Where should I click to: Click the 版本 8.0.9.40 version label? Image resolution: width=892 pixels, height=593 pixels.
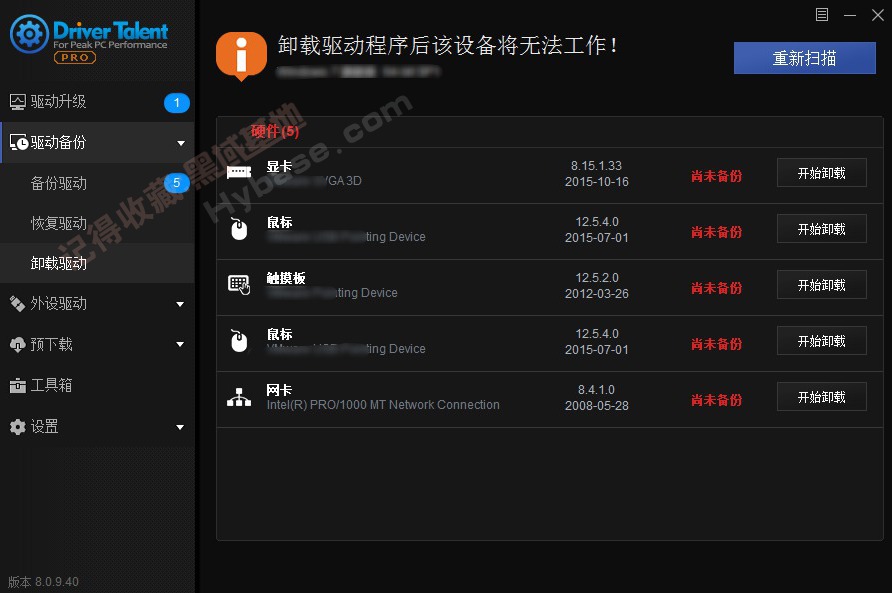pyautogui.click(x=43, y=582)
